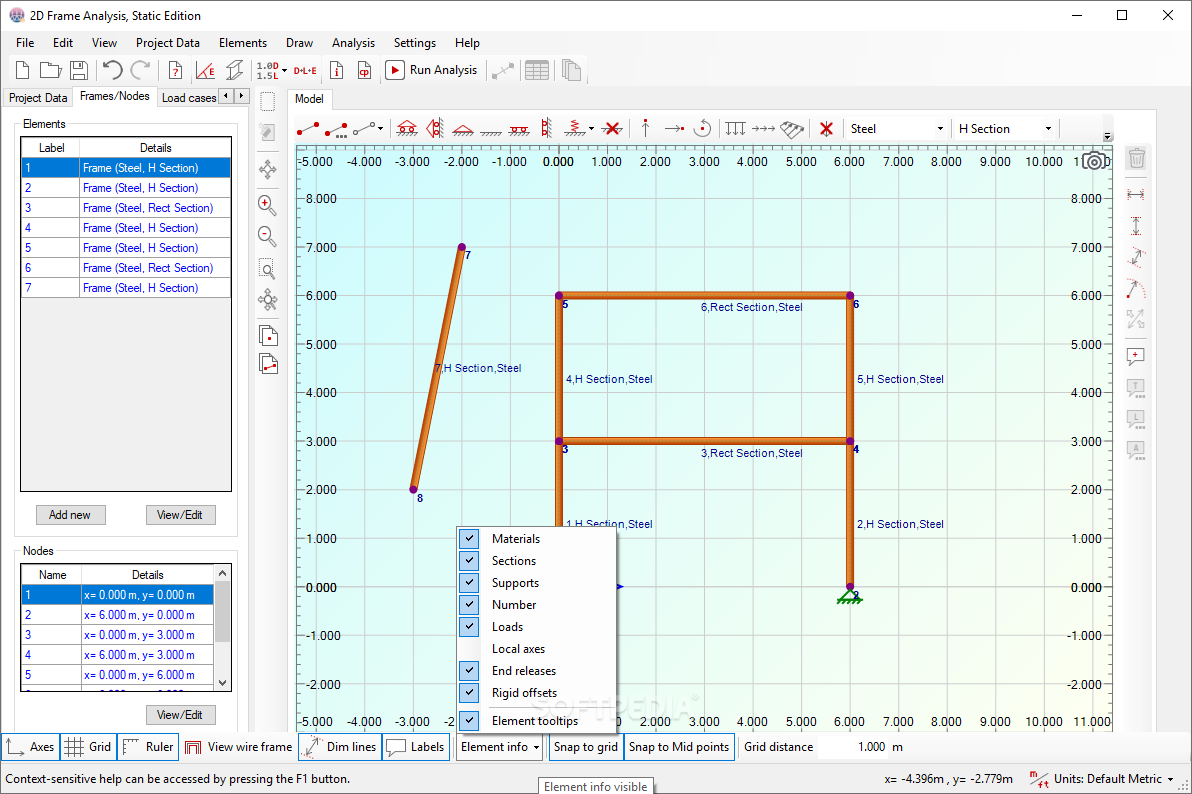
Task: Select the continuous frame drawing tool
Action: tap(336, 129)
